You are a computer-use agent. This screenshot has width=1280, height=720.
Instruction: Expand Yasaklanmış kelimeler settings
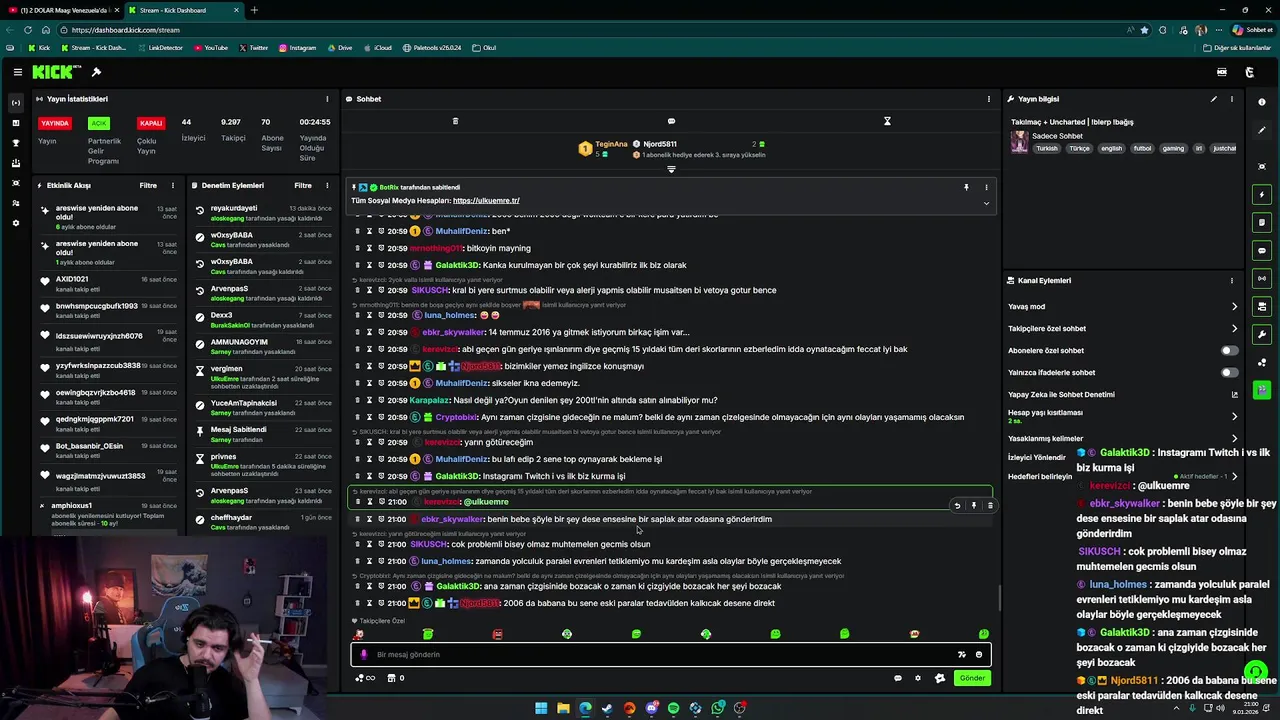1234,438
